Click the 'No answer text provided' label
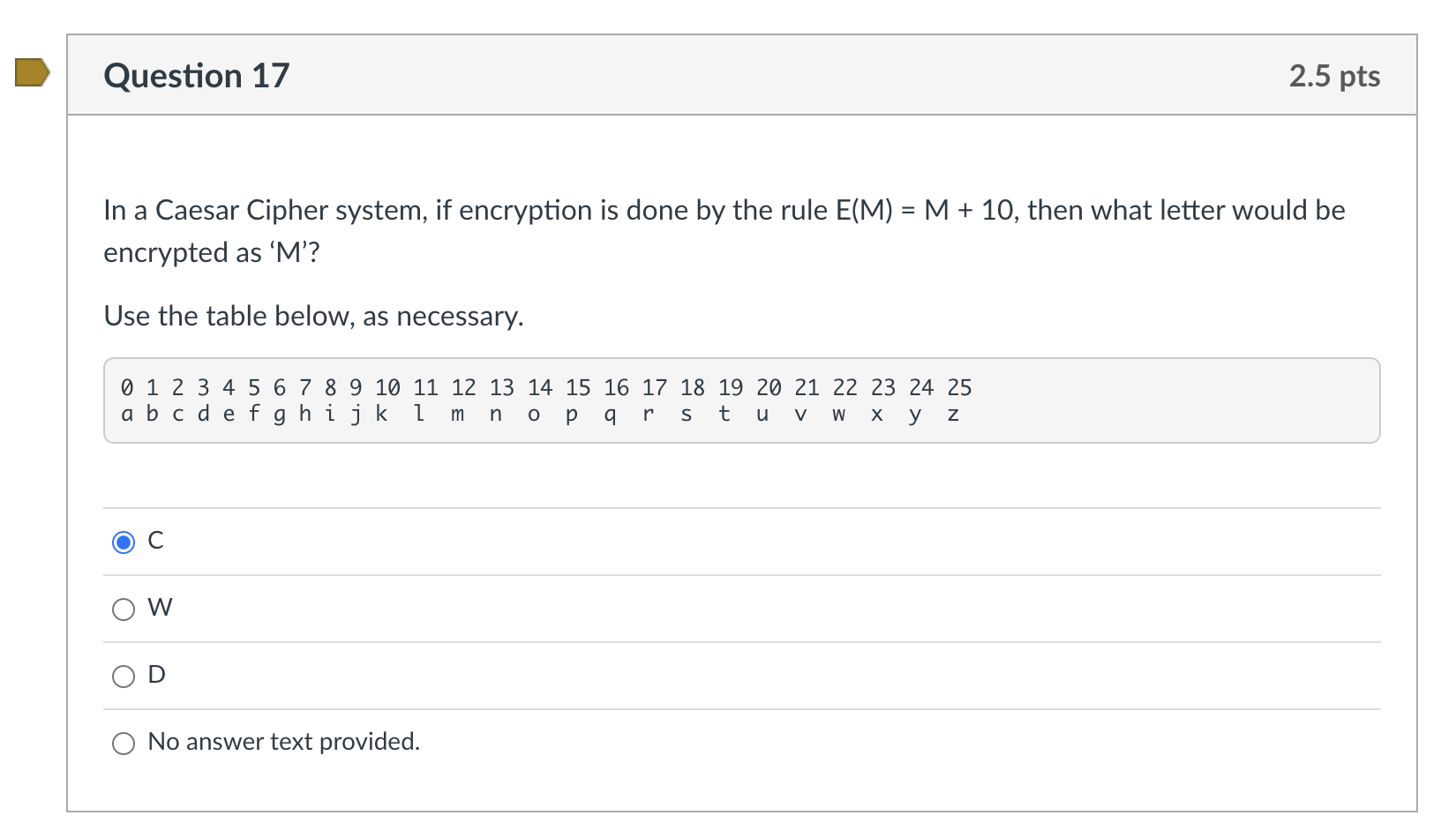The image size is (1456, 838). coord(284,742)
